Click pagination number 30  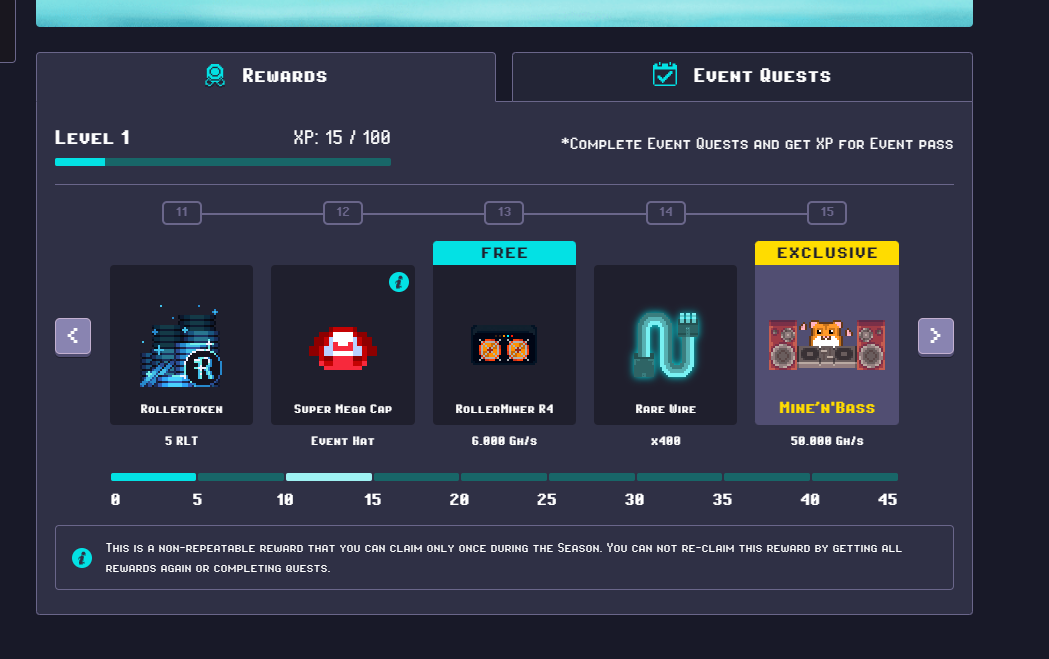pyautogui.click(x=634, y=500)
